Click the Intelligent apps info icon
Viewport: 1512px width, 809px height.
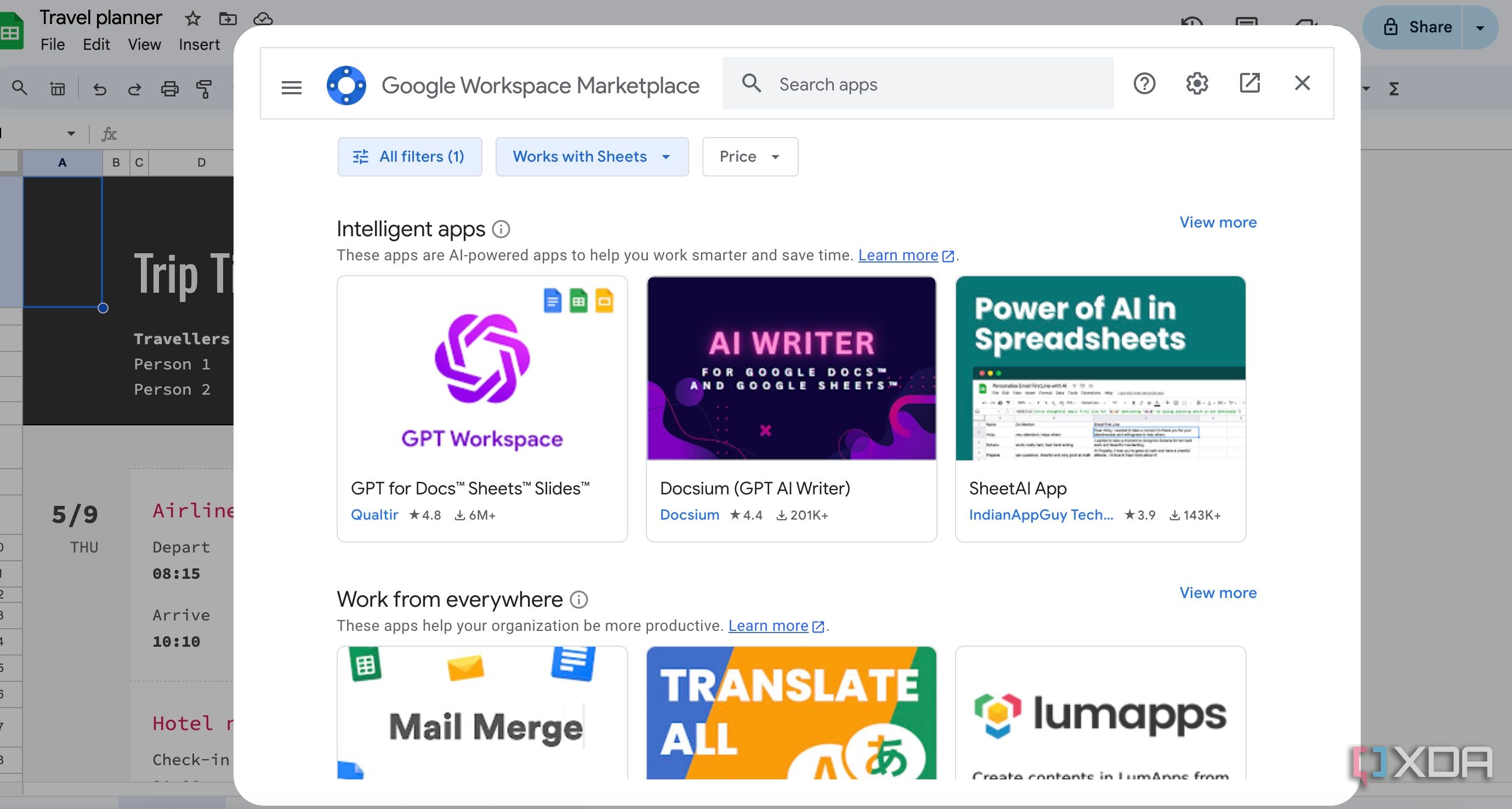[x=501, y=229]
